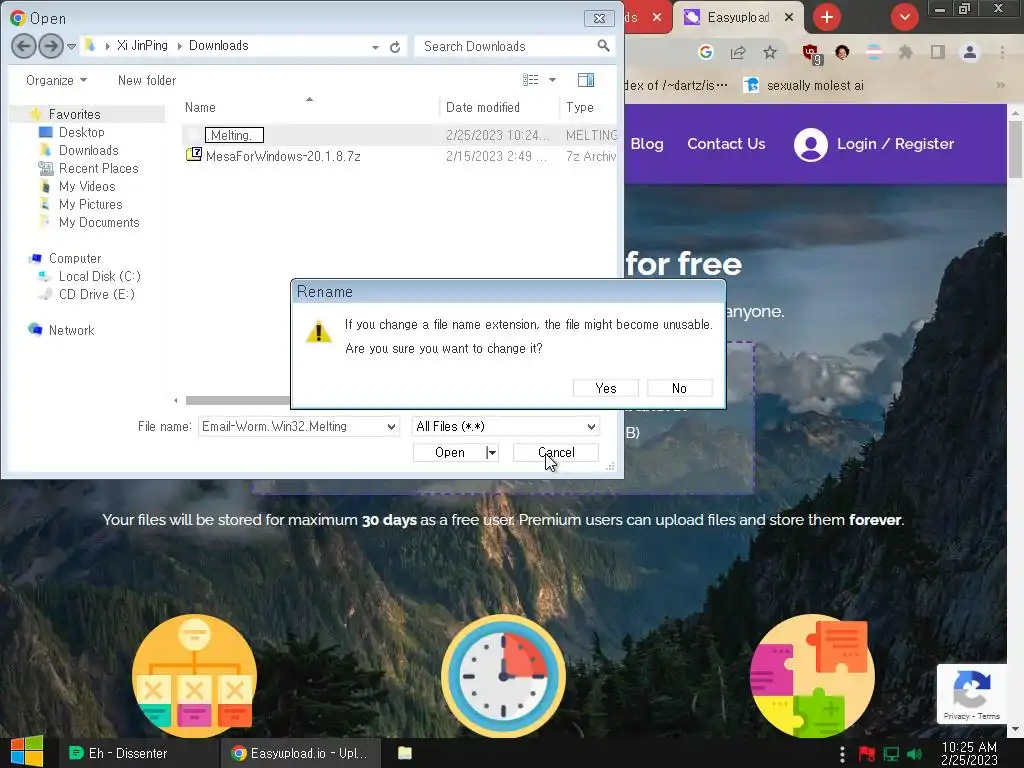Viewport: 1024px width, 768px height.
Task: Open the 'sexually molest ai' bookmark
Action: pos(805,86)
